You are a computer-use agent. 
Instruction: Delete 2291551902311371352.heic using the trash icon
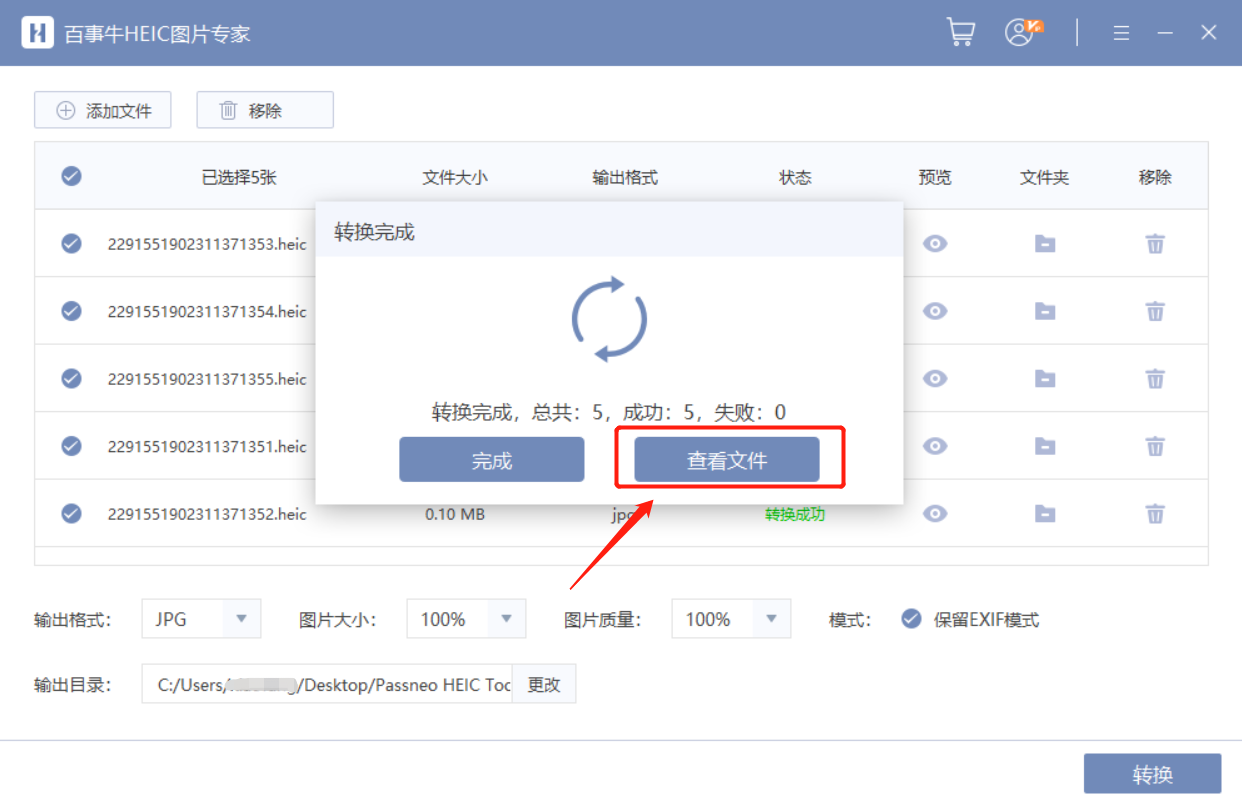1155,513
